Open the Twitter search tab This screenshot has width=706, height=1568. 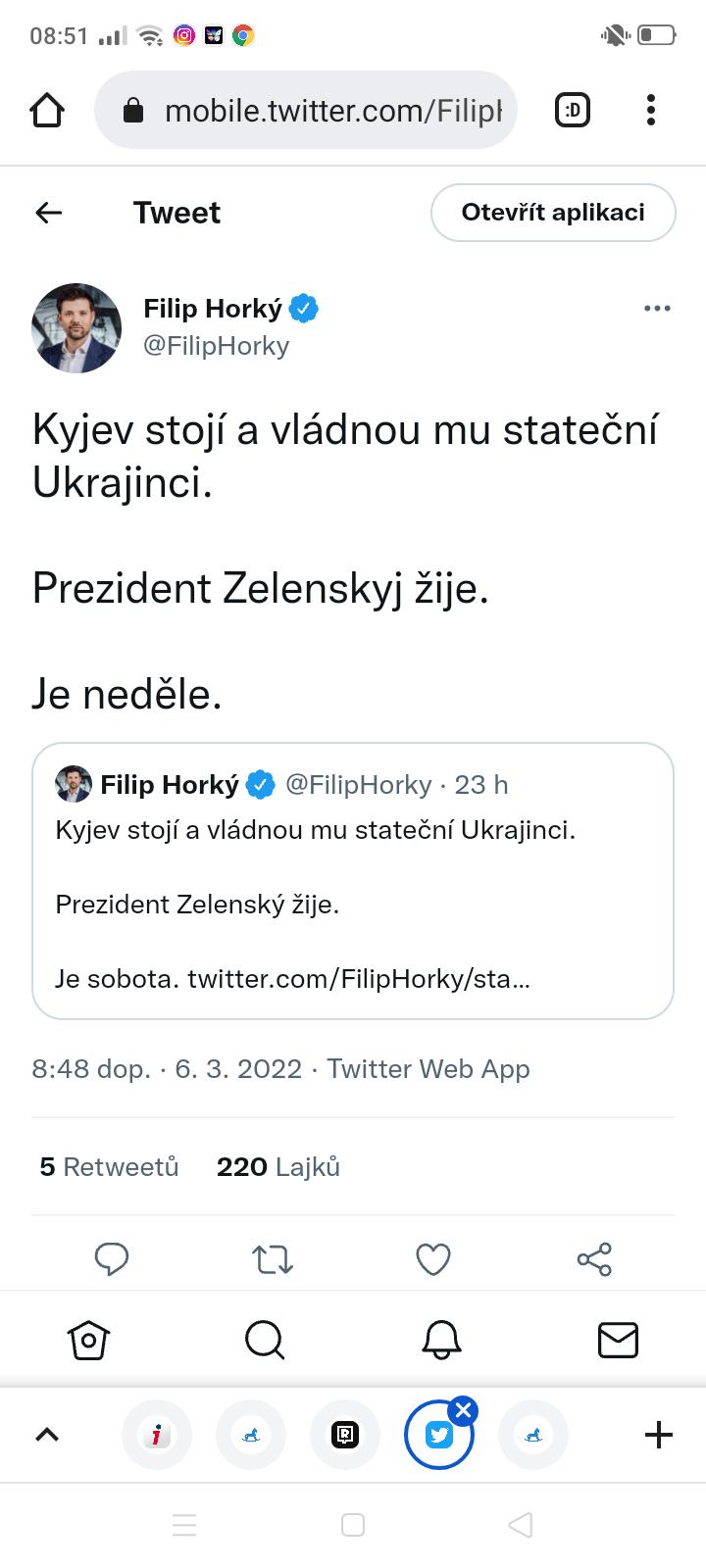[265, 1340]
